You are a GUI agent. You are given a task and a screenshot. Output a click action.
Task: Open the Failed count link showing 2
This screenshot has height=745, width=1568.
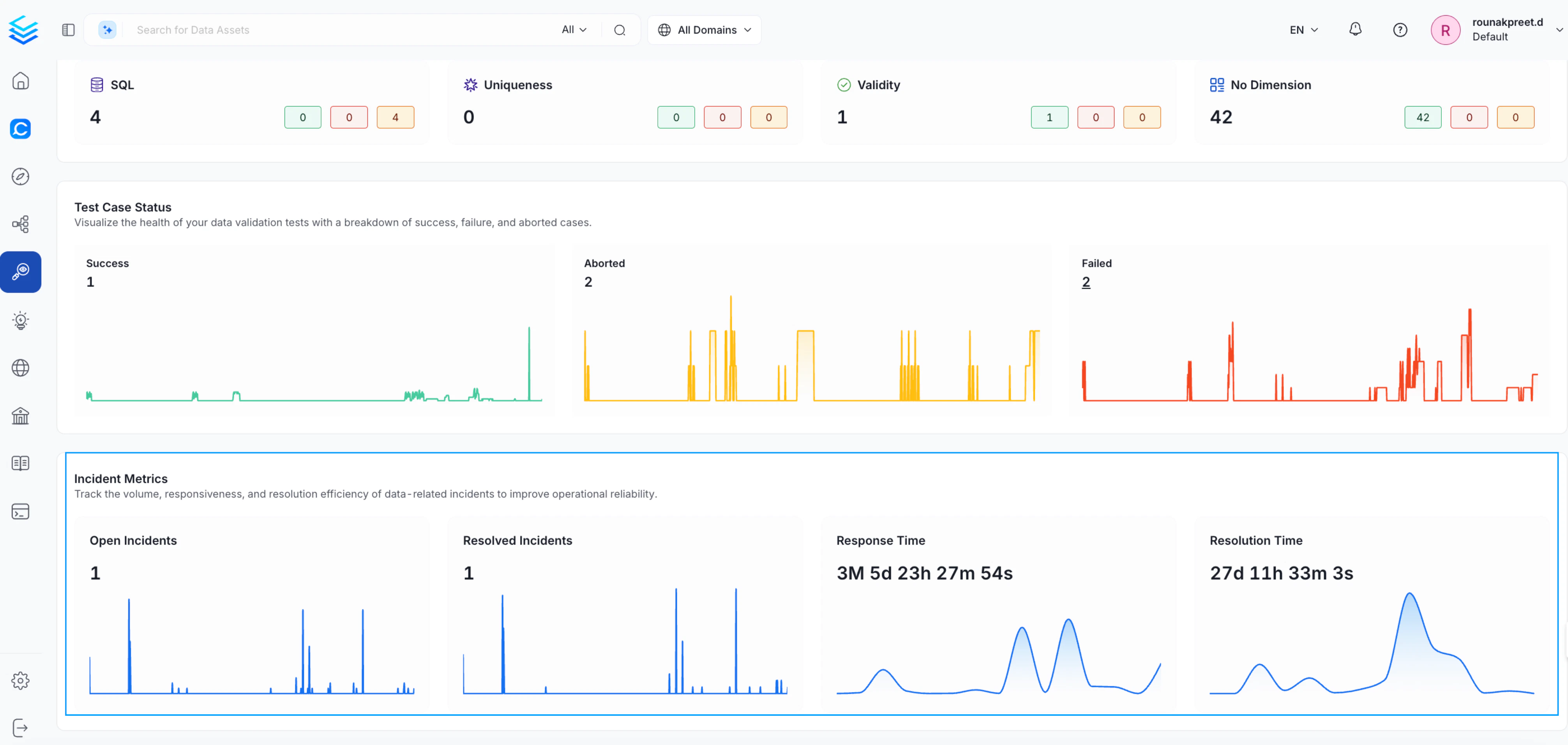(1086, 281)
